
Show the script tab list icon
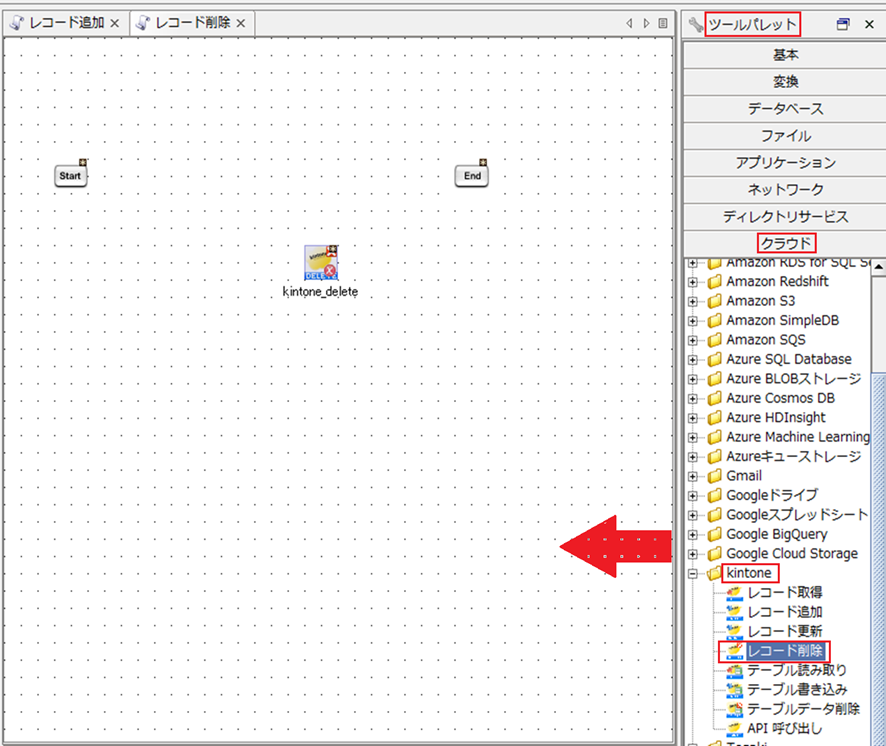click(x=663, y=23)
